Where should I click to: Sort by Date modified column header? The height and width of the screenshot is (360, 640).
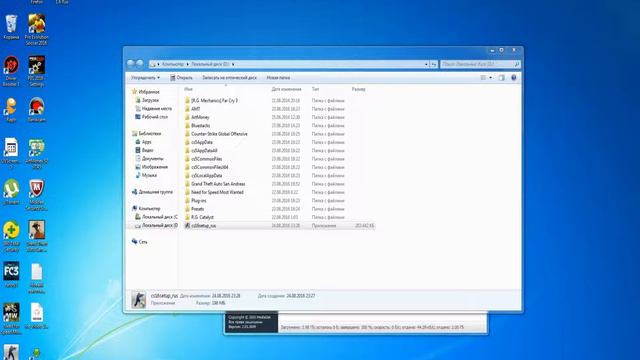[287, 89]
